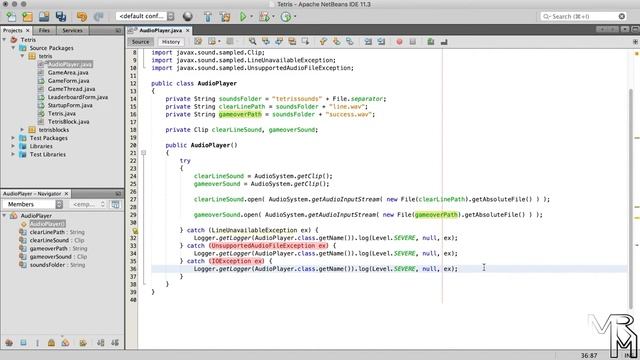Click the Save All toolbar icon

point(61,17)
